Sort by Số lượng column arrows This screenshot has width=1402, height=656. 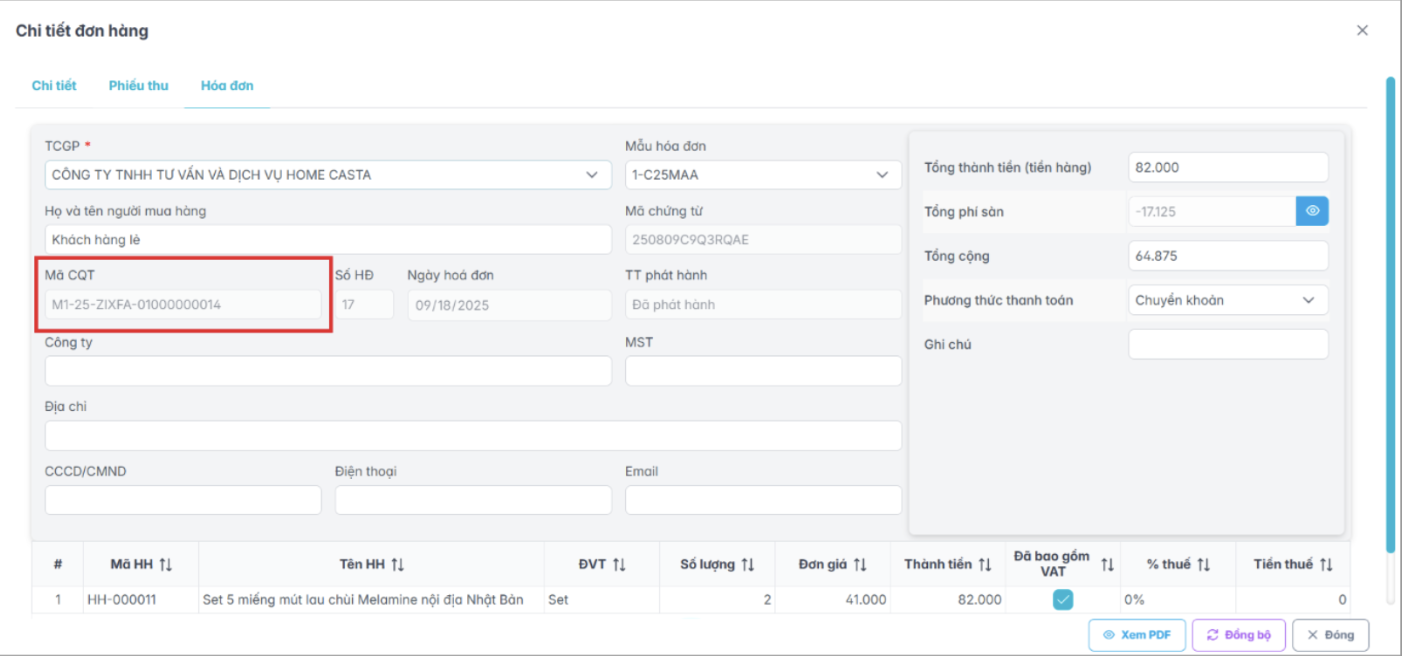pyautogui.click(x=747, y=565)
